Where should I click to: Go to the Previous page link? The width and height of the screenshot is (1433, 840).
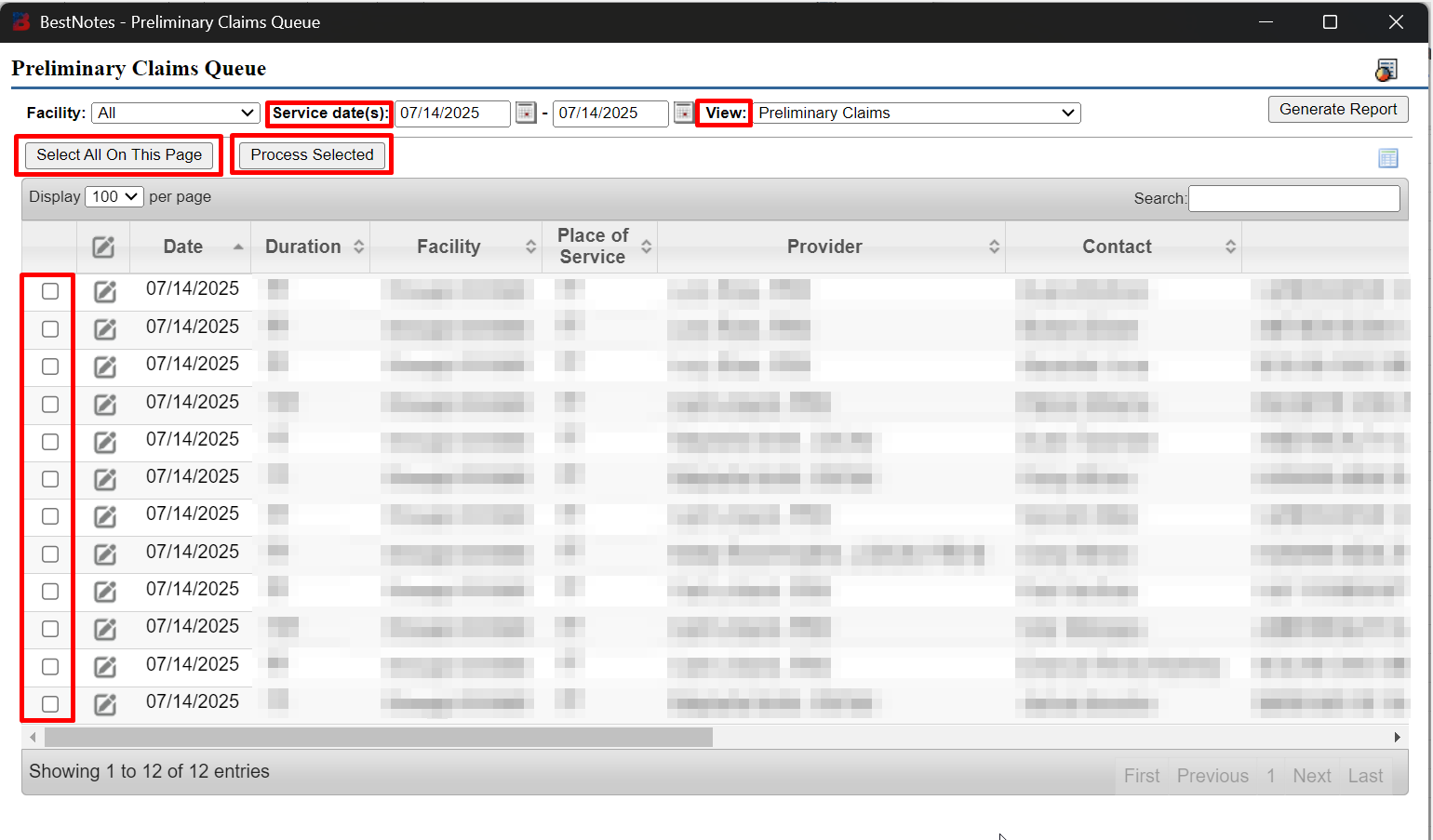coord(1212,776)
